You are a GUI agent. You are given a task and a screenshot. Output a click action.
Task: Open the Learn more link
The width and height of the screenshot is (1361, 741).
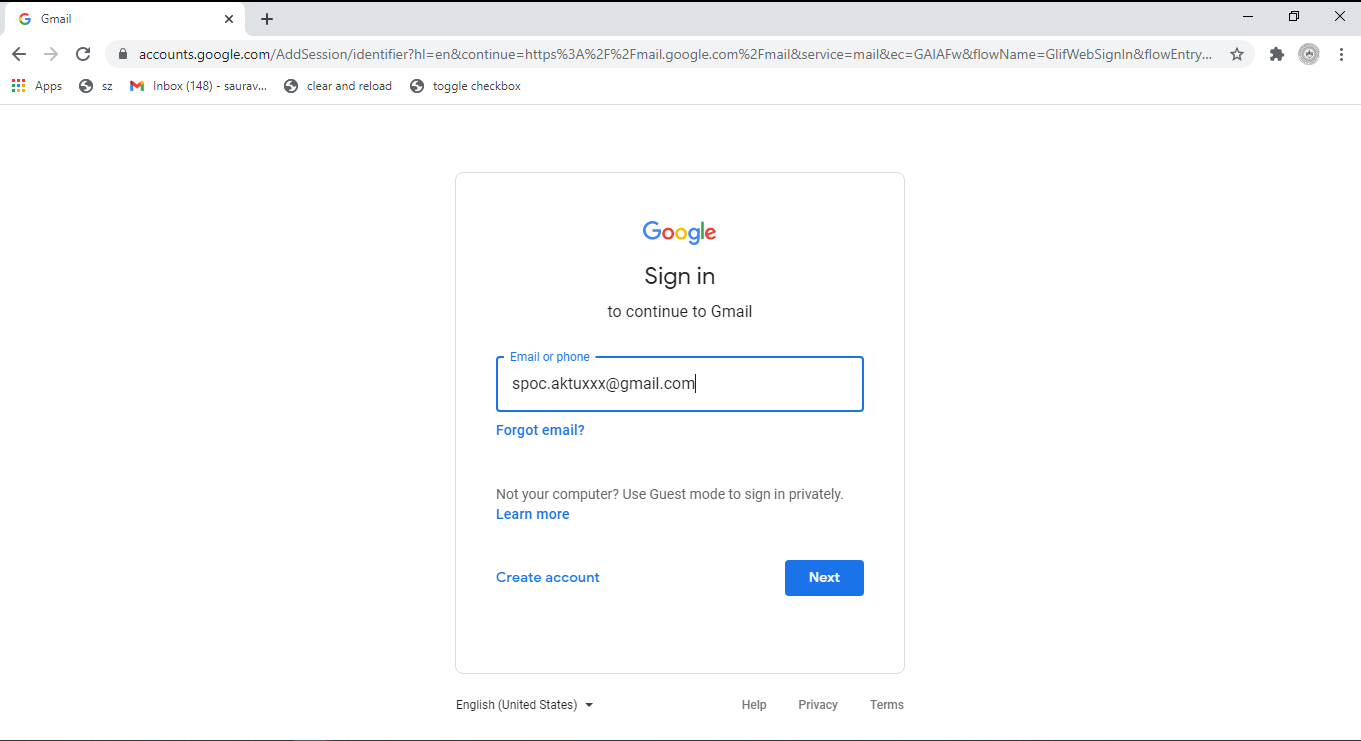pos(532,514)
